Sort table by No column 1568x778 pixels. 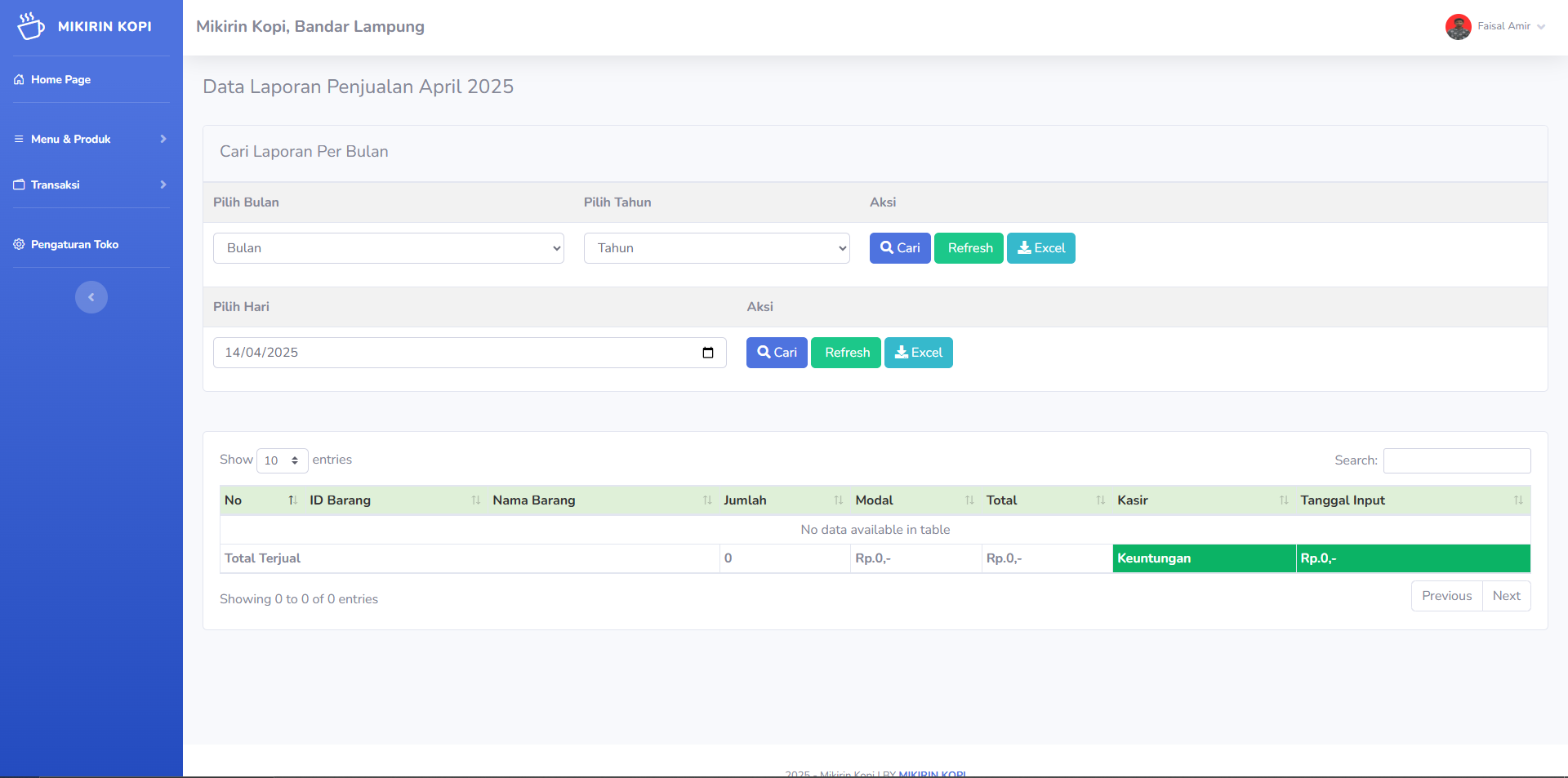click(262, 500)
